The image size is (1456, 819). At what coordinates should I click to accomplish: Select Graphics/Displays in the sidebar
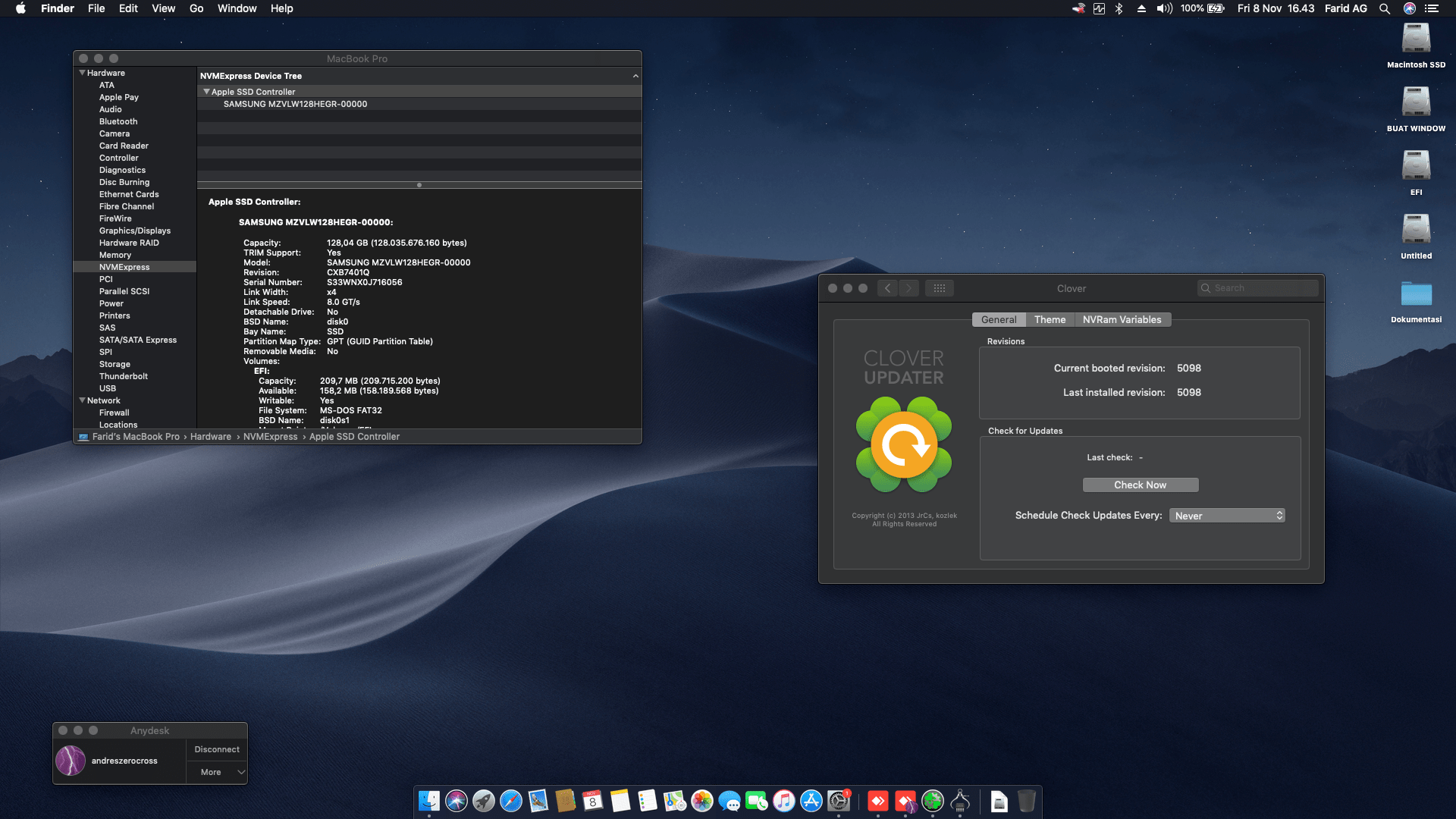pyautogui.click(x=136, y=231)
